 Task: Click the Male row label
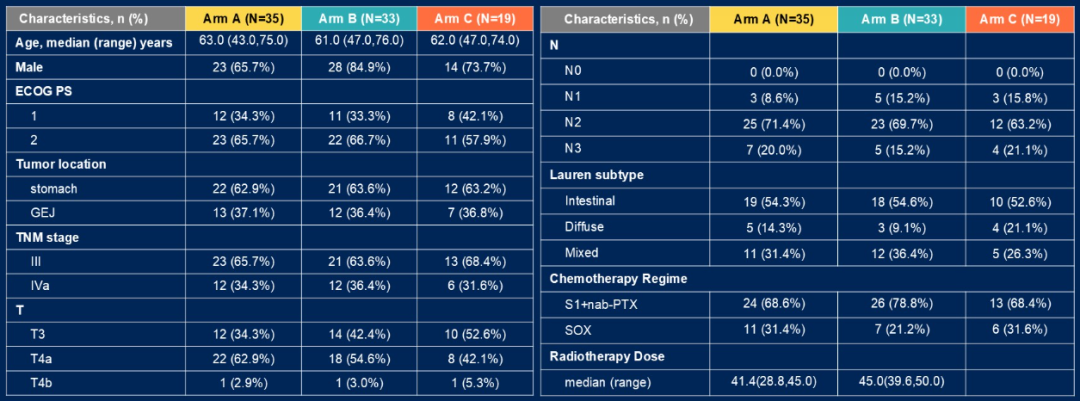click(x=29, y=67)
